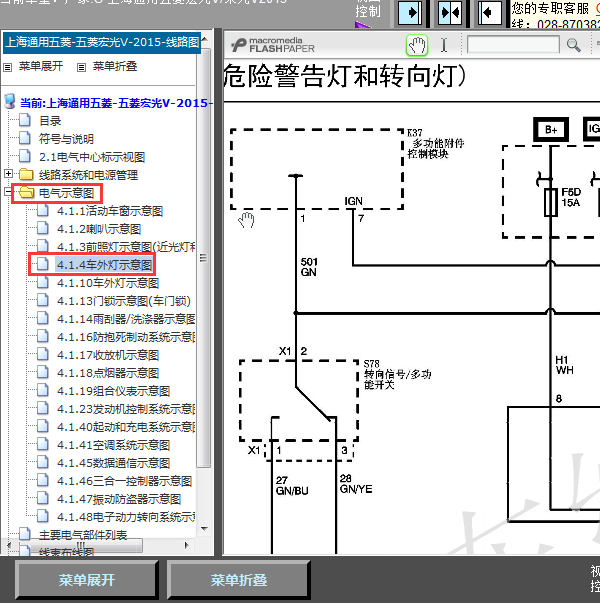Screen dimensions: 600x603
Task: Click page icon beside 4.1.17收放机示意图
Action: click(43, 354)
